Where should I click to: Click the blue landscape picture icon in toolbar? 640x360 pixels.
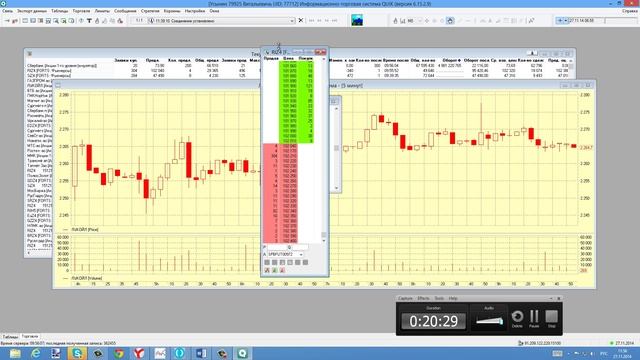pyautogui.click(x=357, y=20)
